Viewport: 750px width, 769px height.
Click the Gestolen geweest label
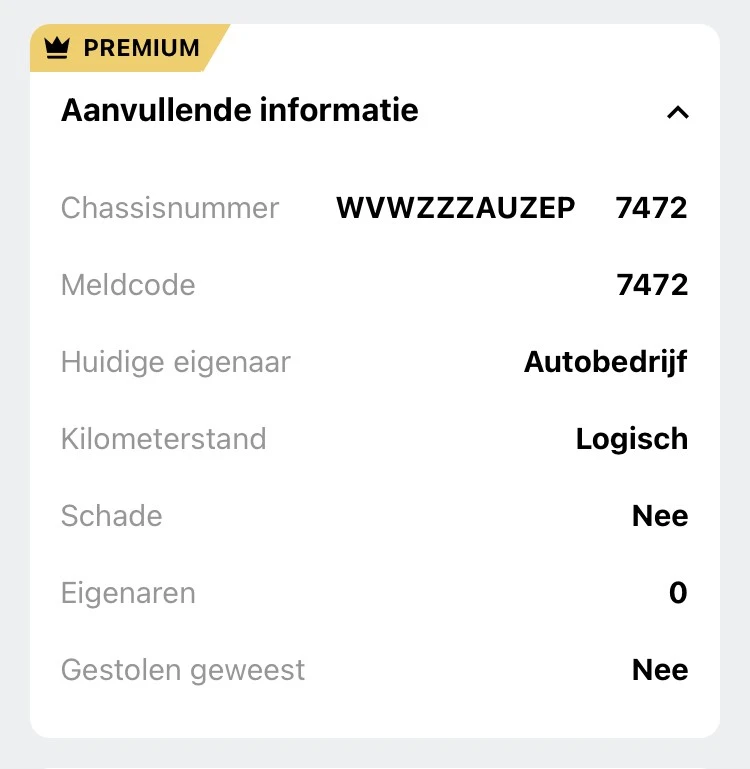click(x=183, y=670)
